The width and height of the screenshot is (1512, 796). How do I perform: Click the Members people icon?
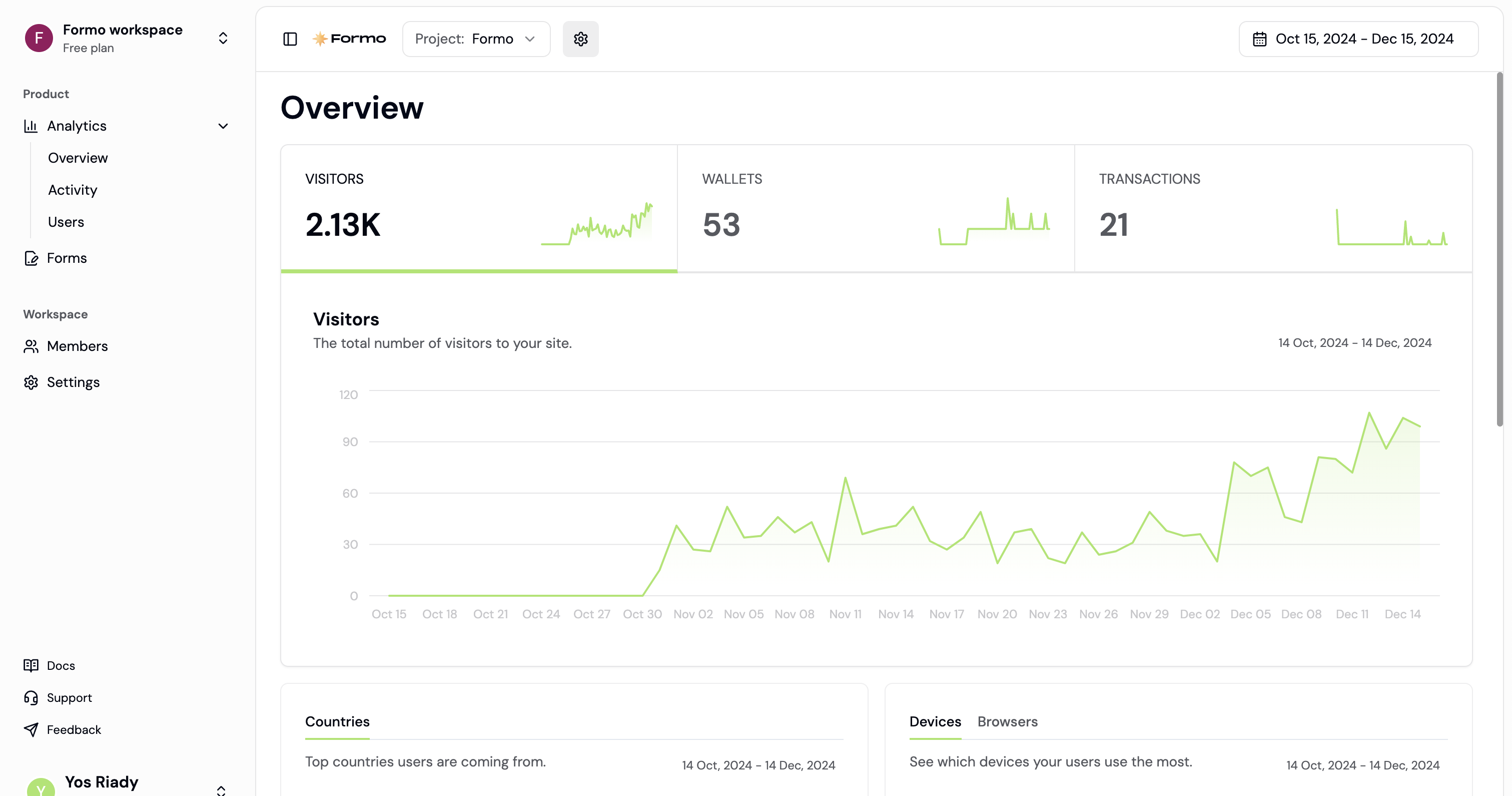(x=31, y=346)
